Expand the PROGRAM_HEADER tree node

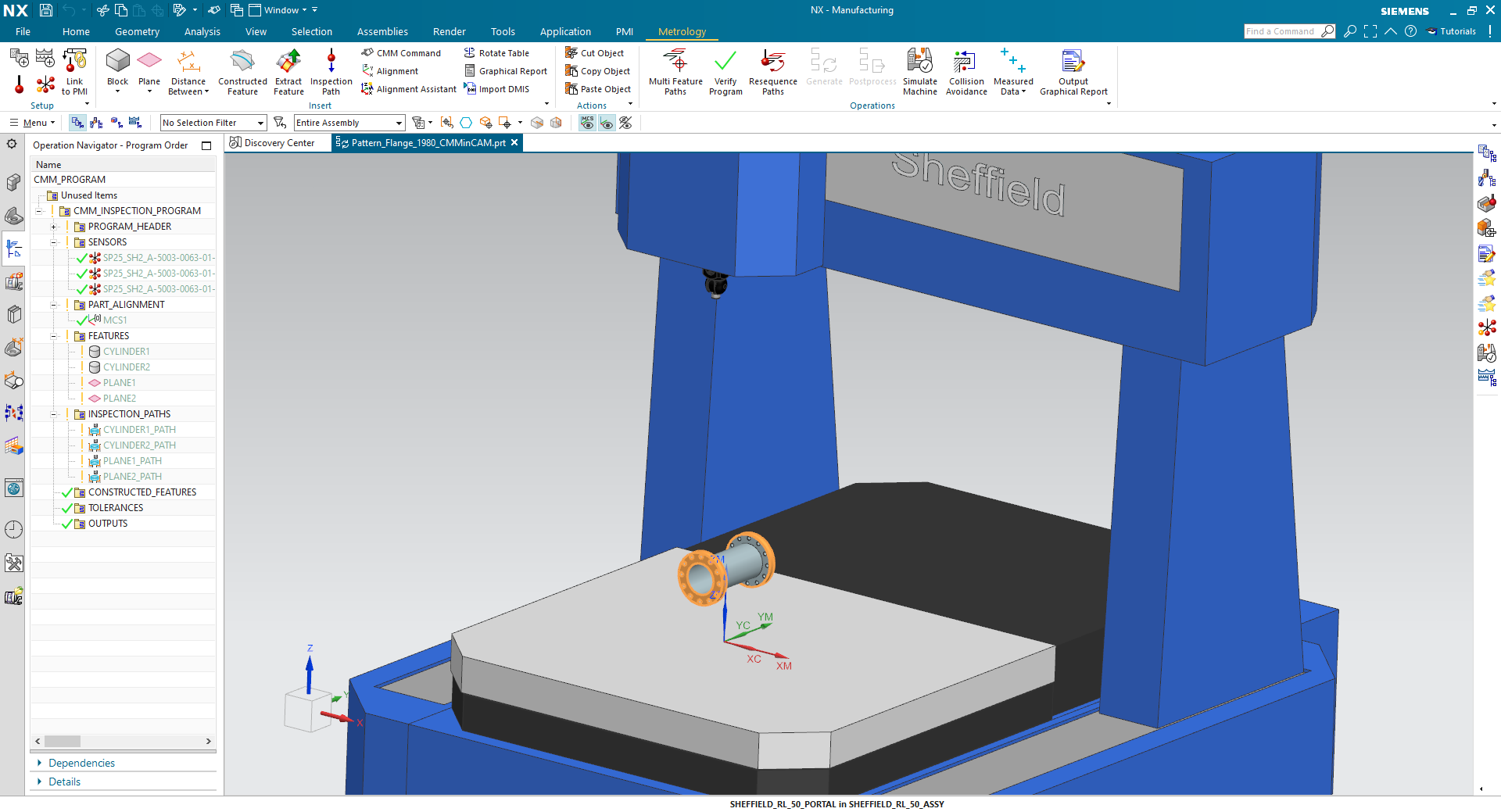pos(54,226)
